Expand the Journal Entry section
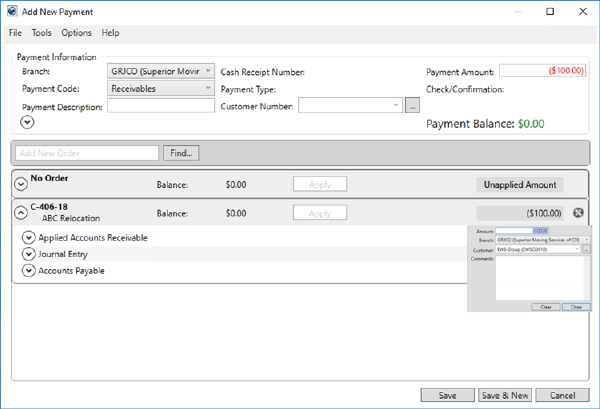This screenshot has width=600, height=409. click(28, 254)
